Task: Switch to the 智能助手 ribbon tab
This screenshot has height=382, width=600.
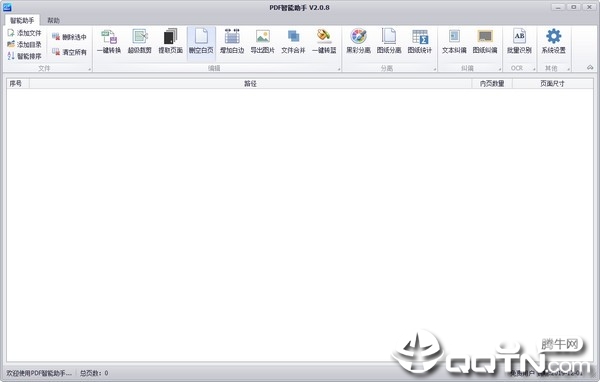Action: click(x=22, y=20)
